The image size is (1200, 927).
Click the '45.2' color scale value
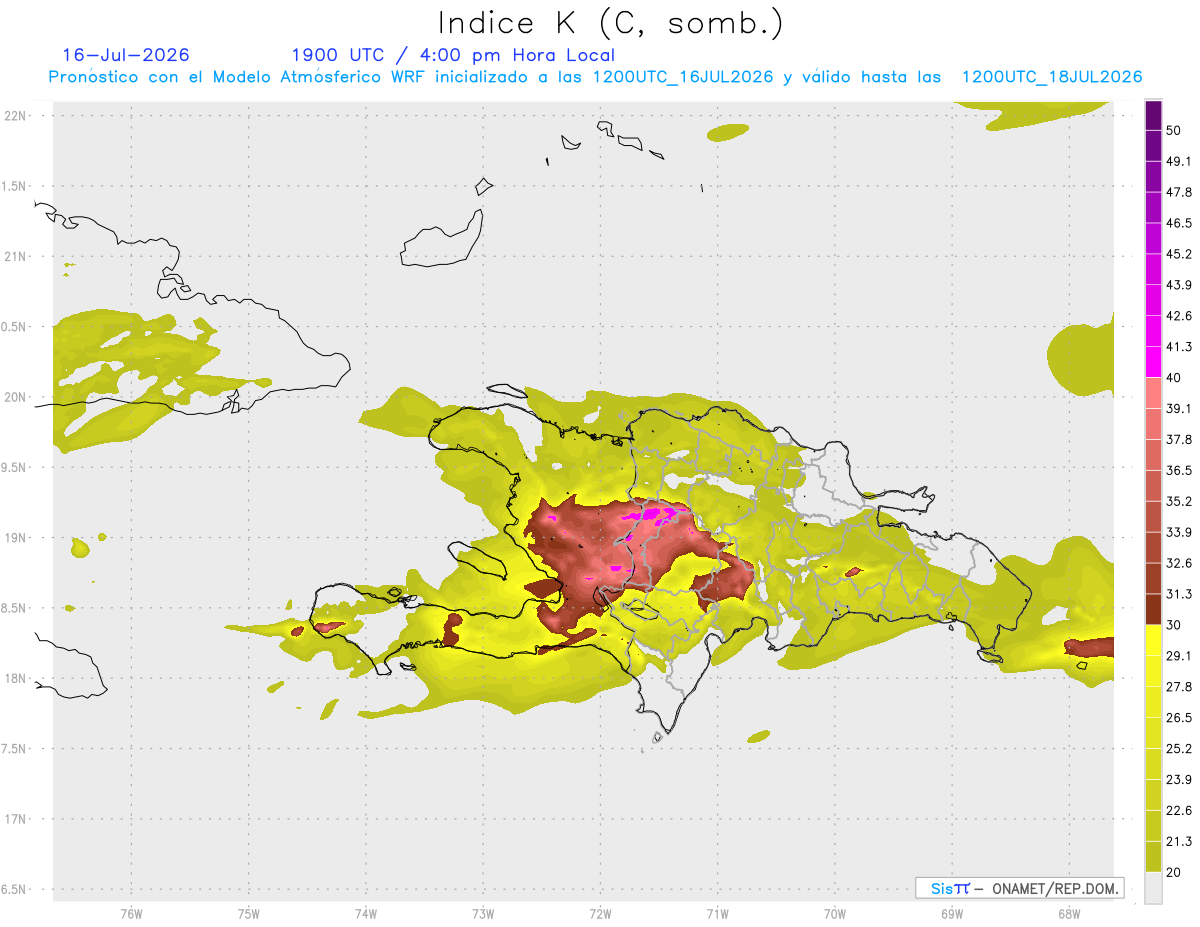[x=1179, y=254]
